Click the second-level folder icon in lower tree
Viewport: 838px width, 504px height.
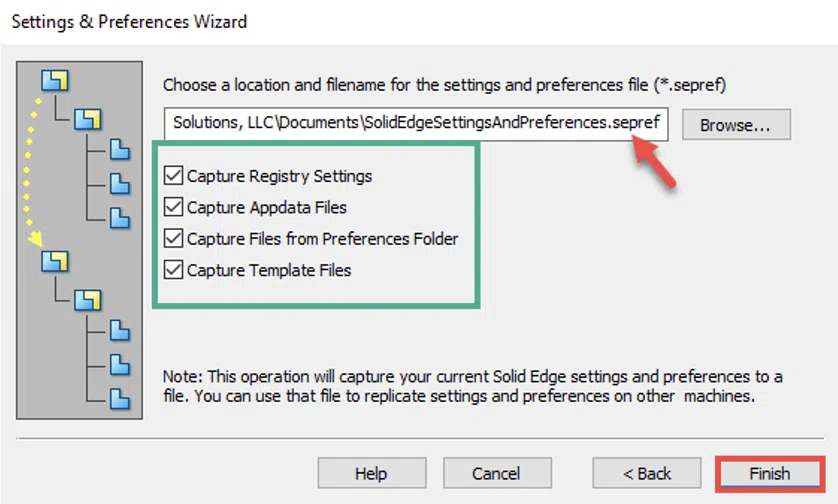coord(88,300)
